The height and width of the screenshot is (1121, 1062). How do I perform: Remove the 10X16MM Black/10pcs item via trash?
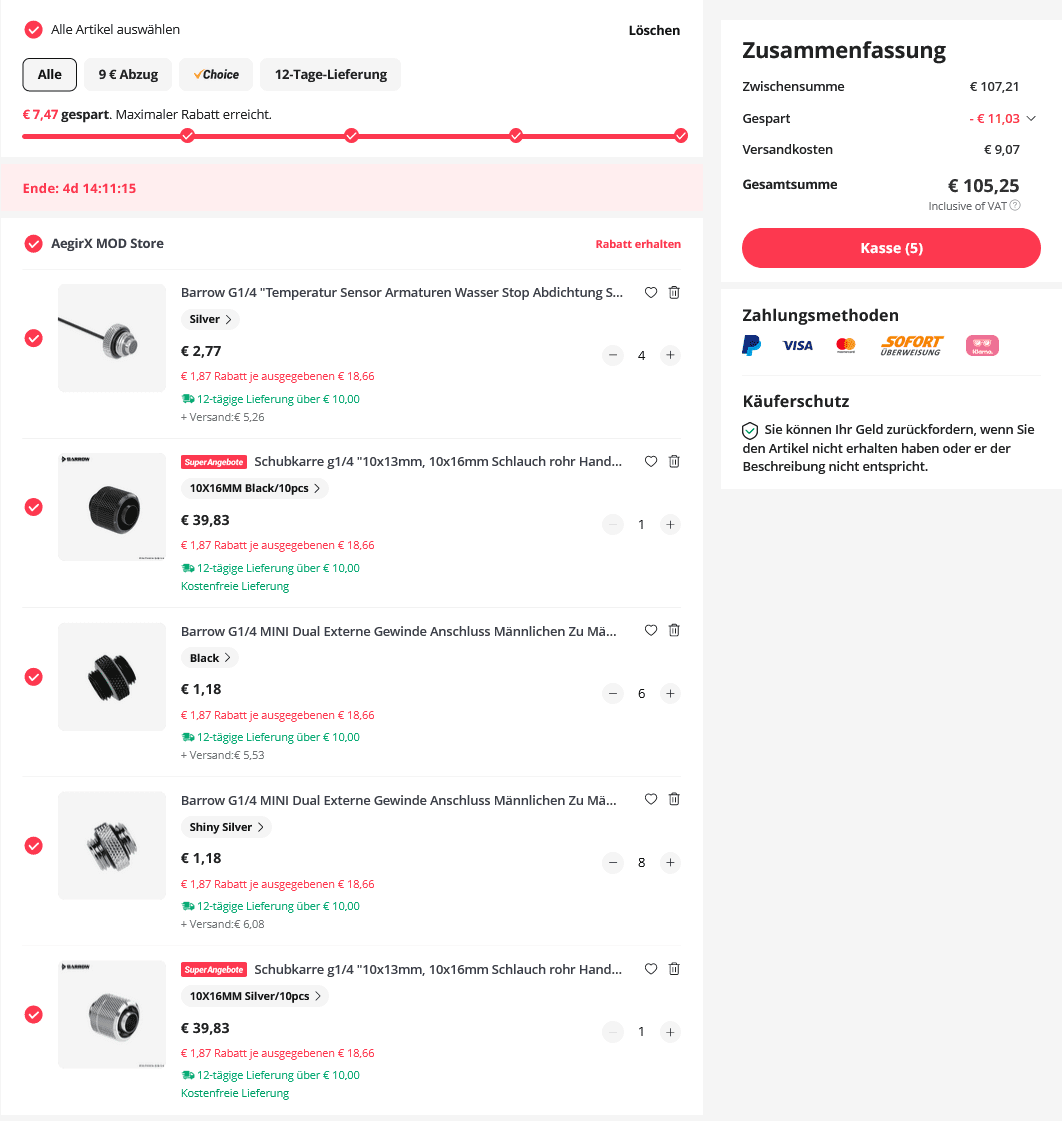pos(674,461)
